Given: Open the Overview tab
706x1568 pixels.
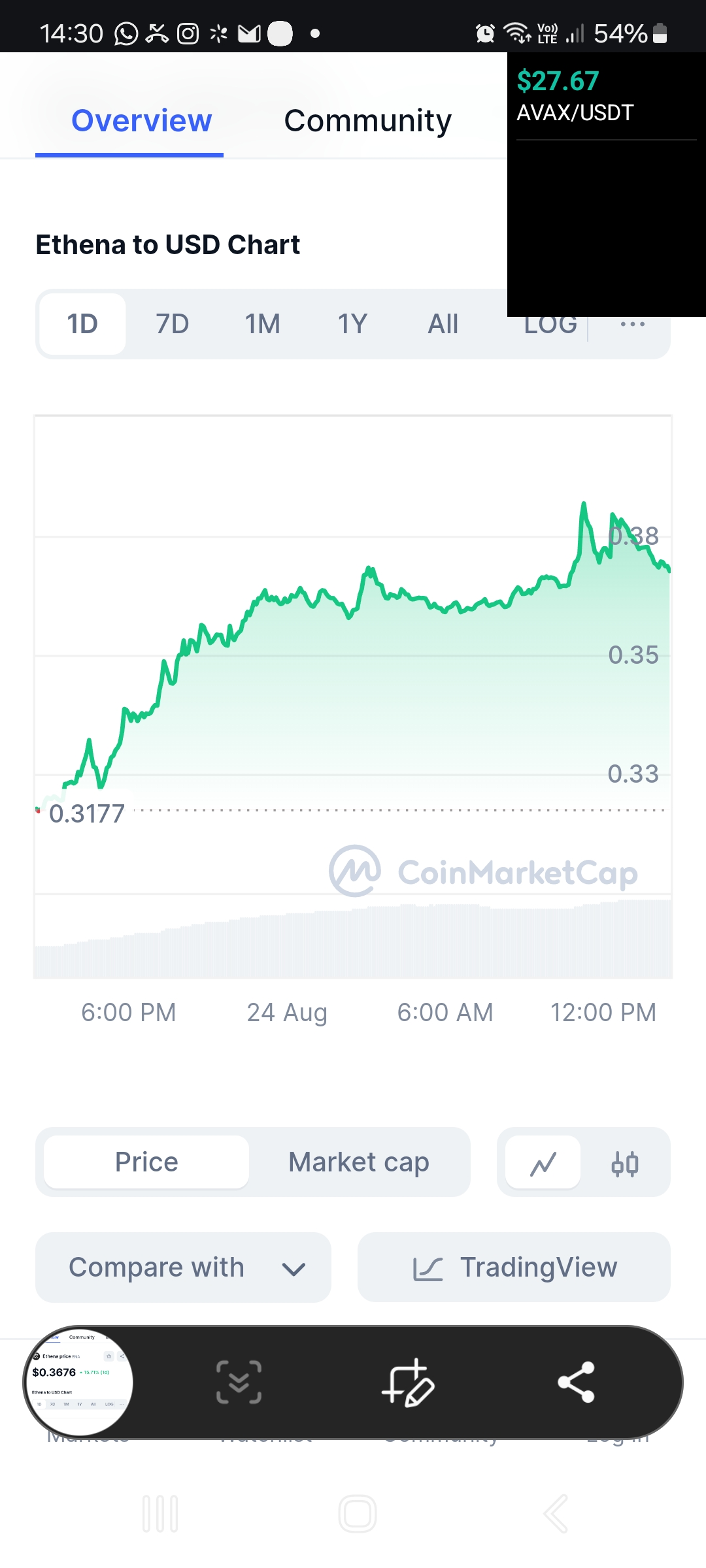Looking at the screenshot, I should coord(142,121).
